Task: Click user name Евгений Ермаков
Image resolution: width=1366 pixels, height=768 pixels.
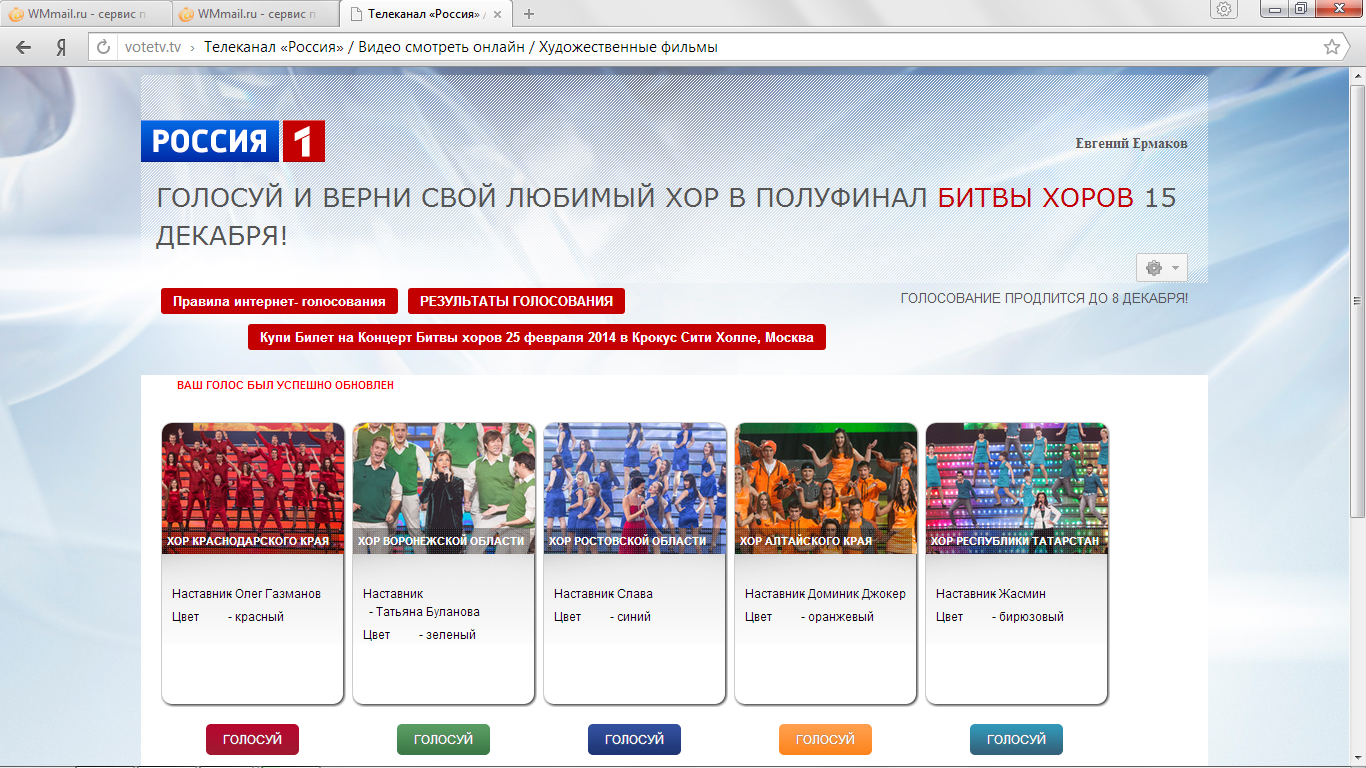Action: click(x=1131, y=143)
